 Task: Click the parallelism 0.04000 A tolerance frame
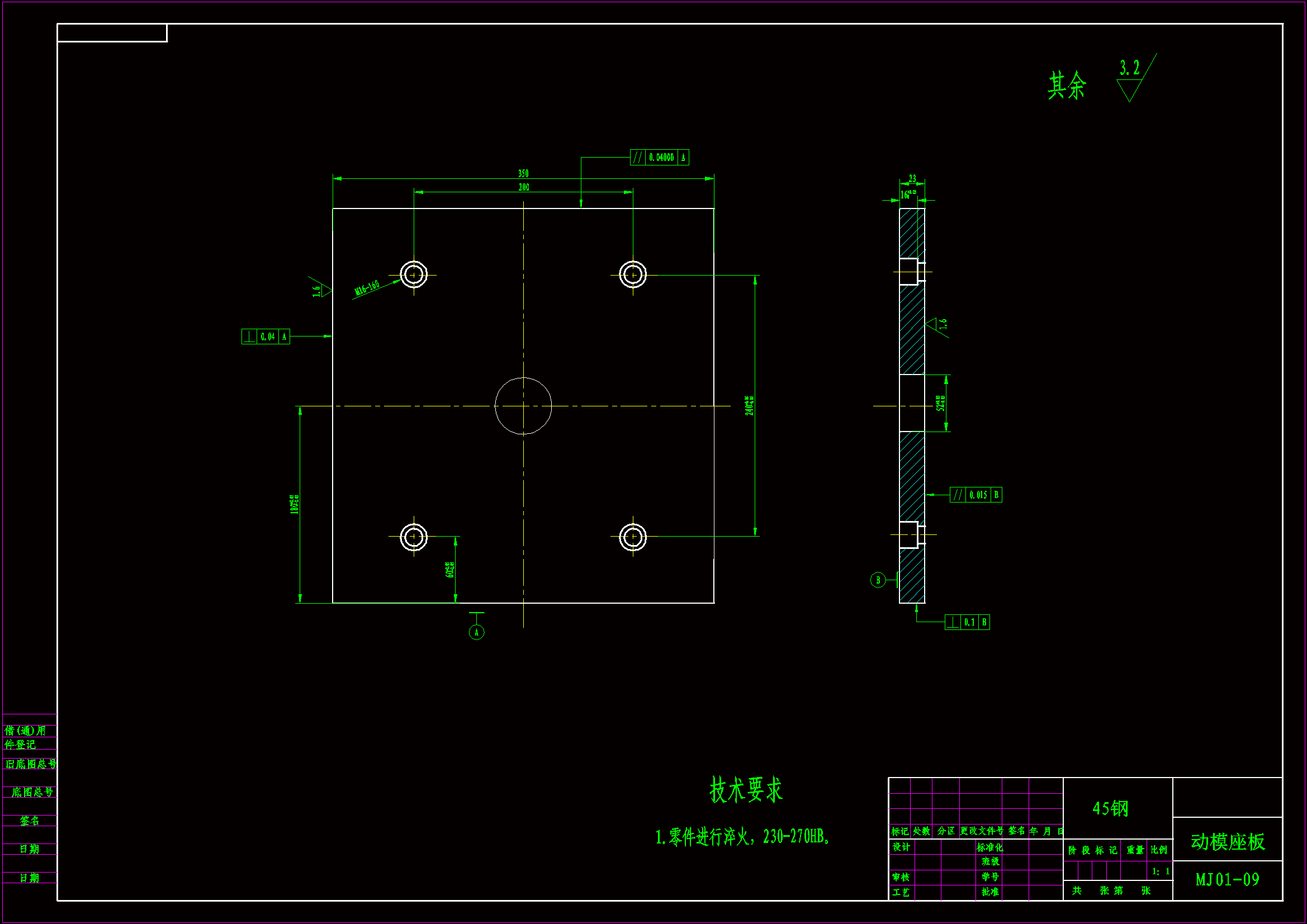(659, 158)
